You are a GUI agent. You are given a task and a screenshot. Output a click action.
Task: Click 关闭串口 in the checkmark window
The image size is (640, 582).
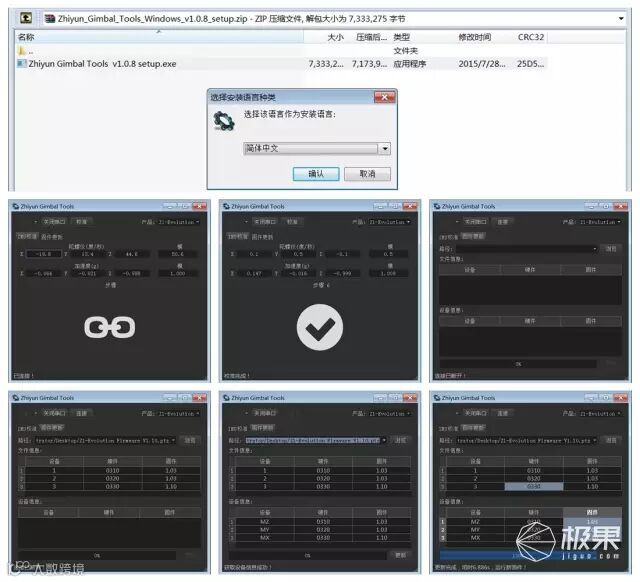265,222
